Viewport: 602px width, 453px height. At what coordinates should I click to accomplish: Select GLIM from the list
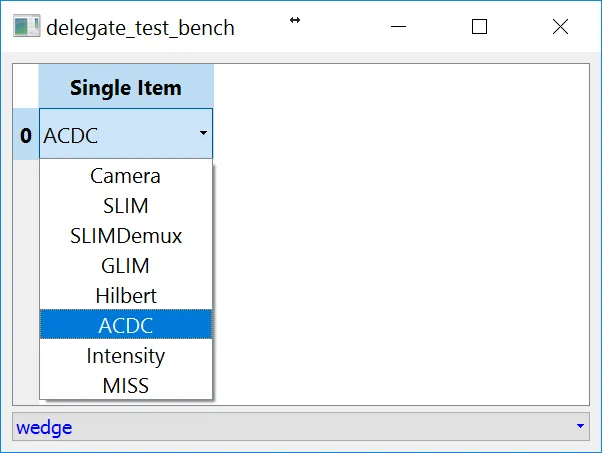126,266
